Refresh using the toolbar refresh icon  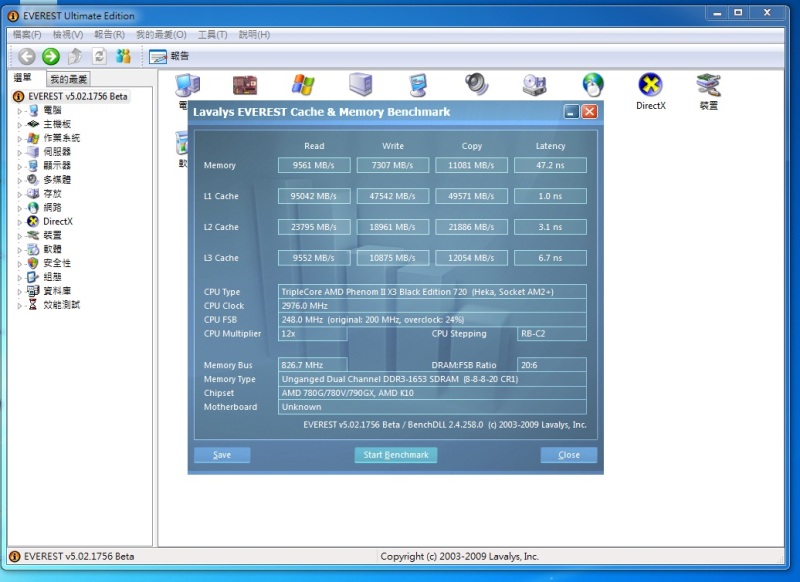99,56
